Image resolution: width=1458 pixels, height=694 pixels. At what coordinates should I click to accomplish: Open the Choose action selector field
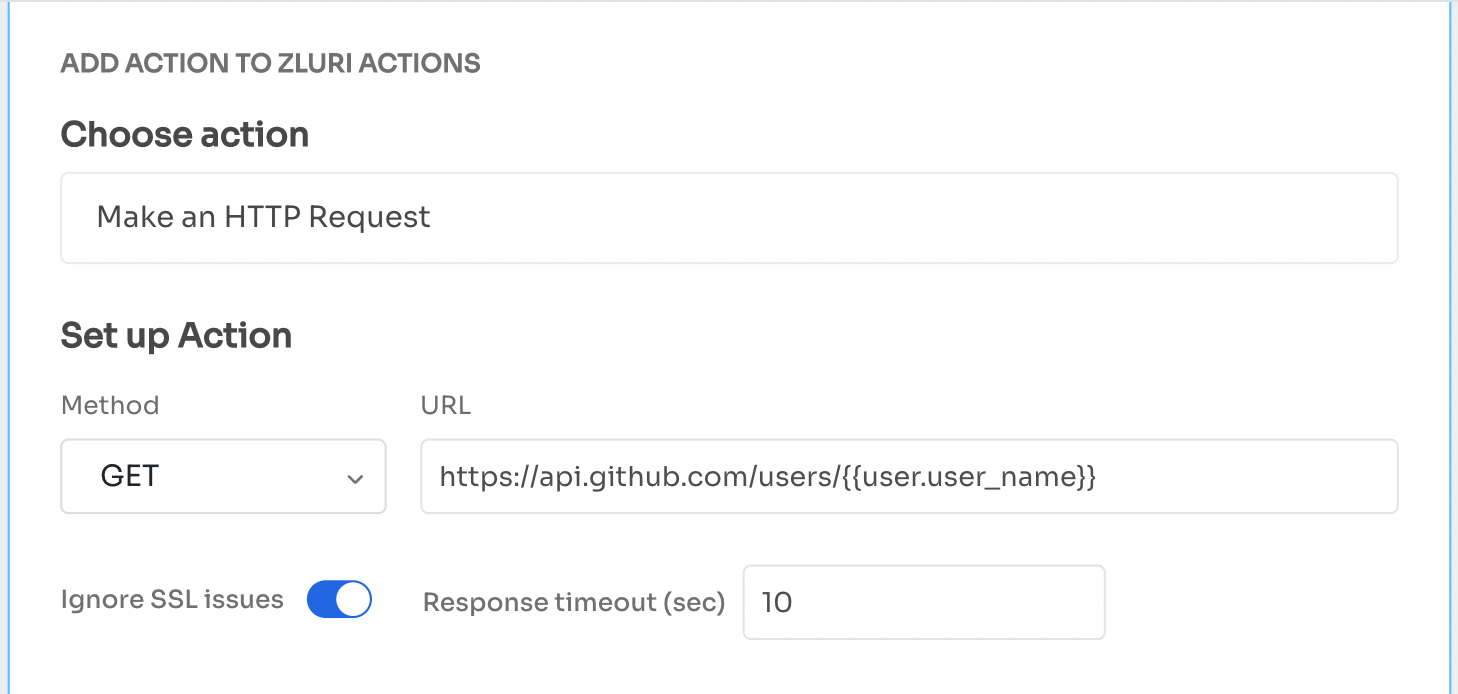point(728,218)
